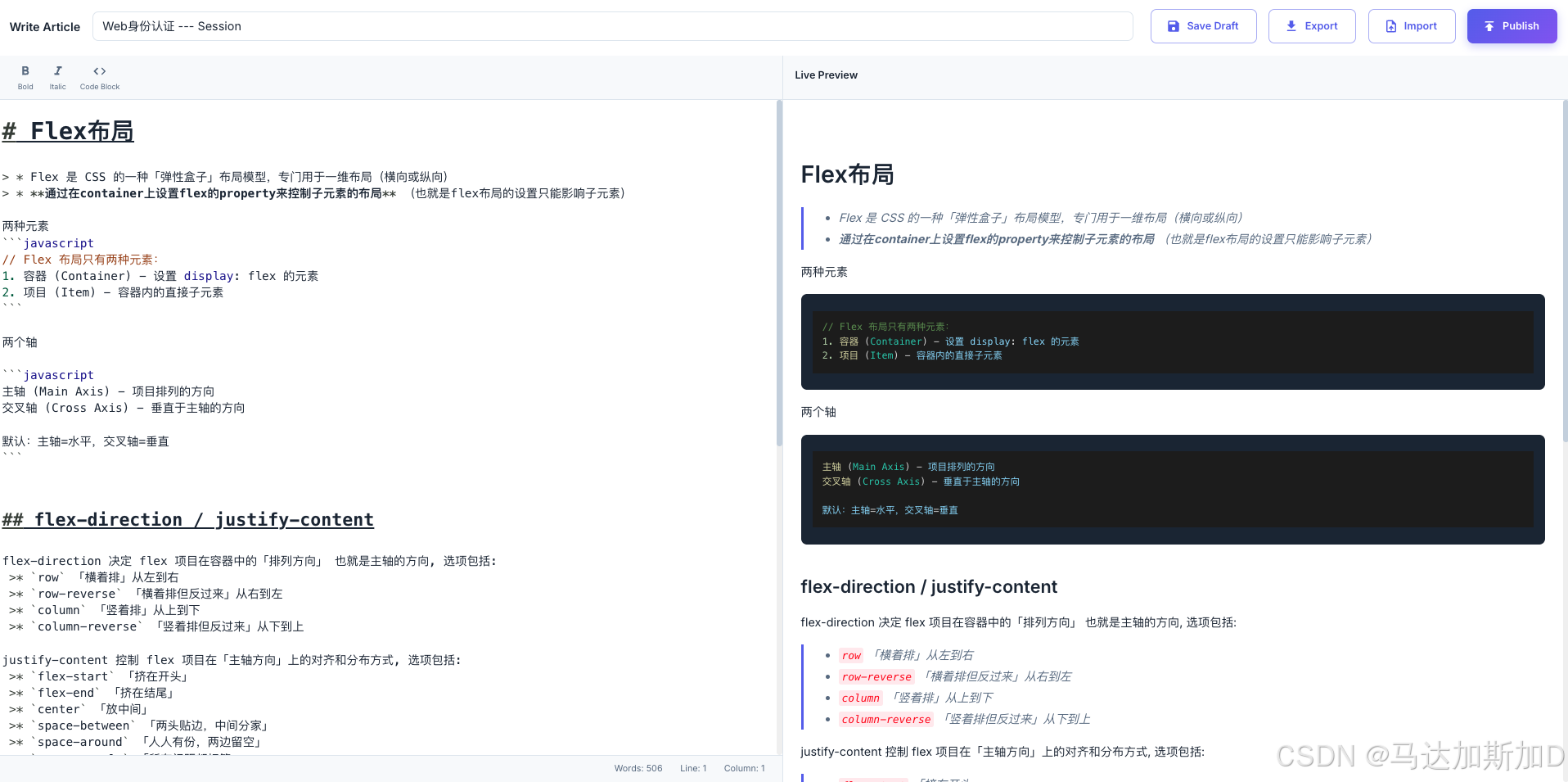Click the Save Draft button
The width and height of the screenshot is (1568, 782).
coord(1203,26)
